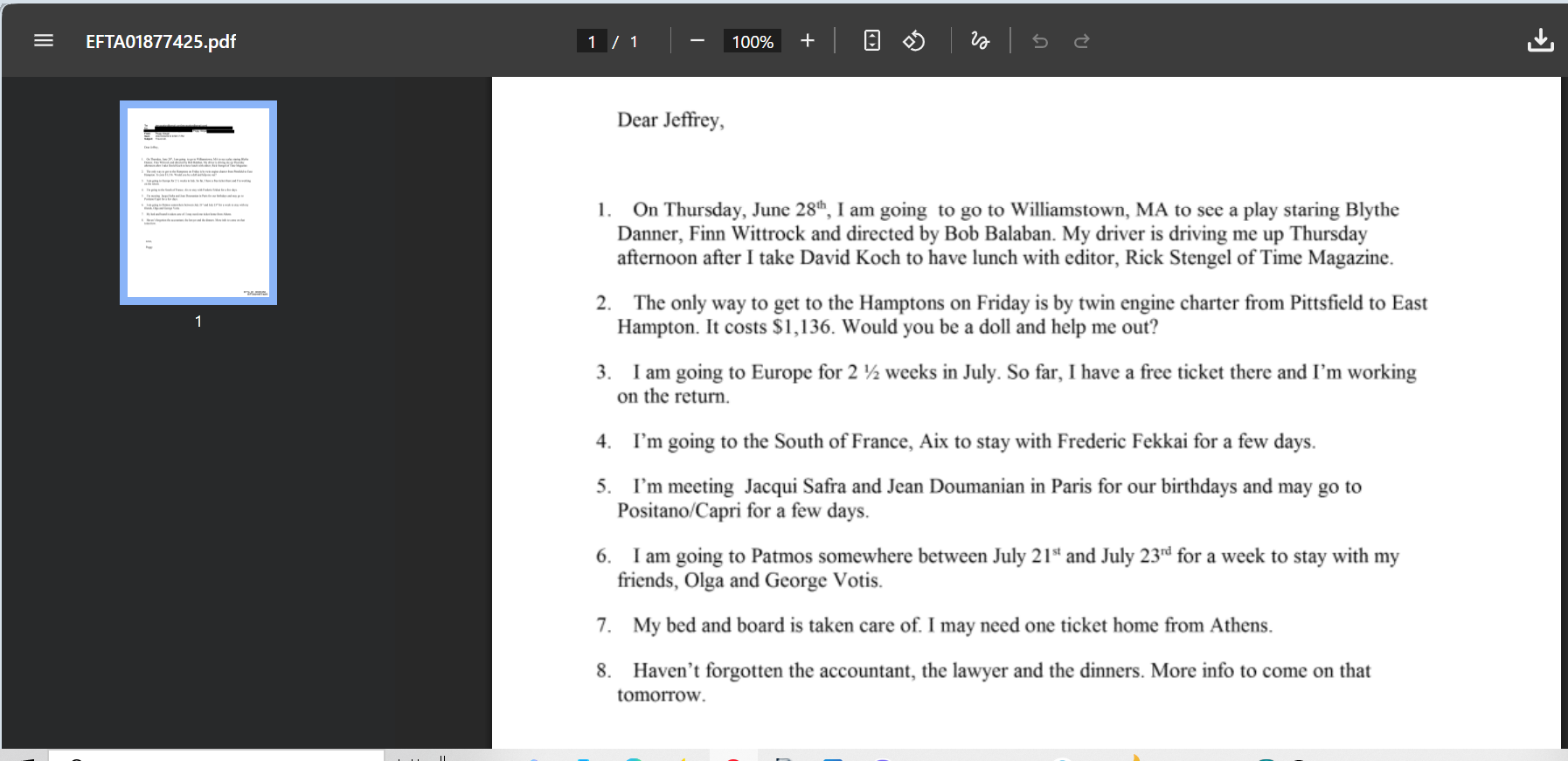Download the PDF file
1568x761 pixels.
click(x=1539, y=41)
